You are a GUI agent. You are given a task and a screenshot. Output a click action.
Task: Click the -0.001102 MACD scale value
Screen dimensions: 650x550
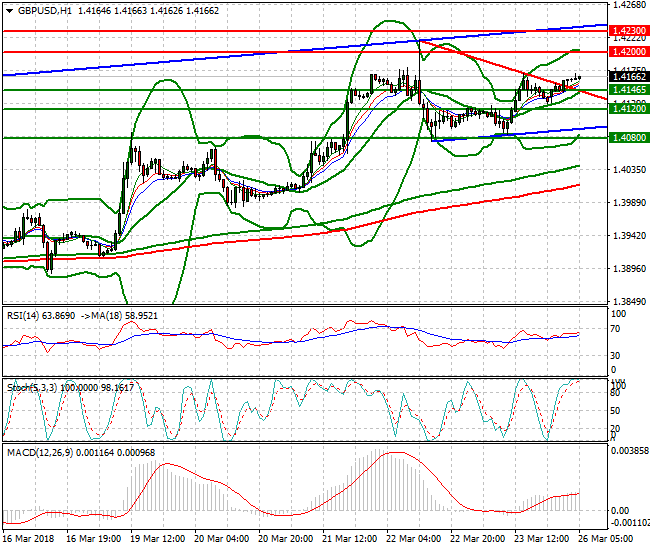(x=630, y=523)
